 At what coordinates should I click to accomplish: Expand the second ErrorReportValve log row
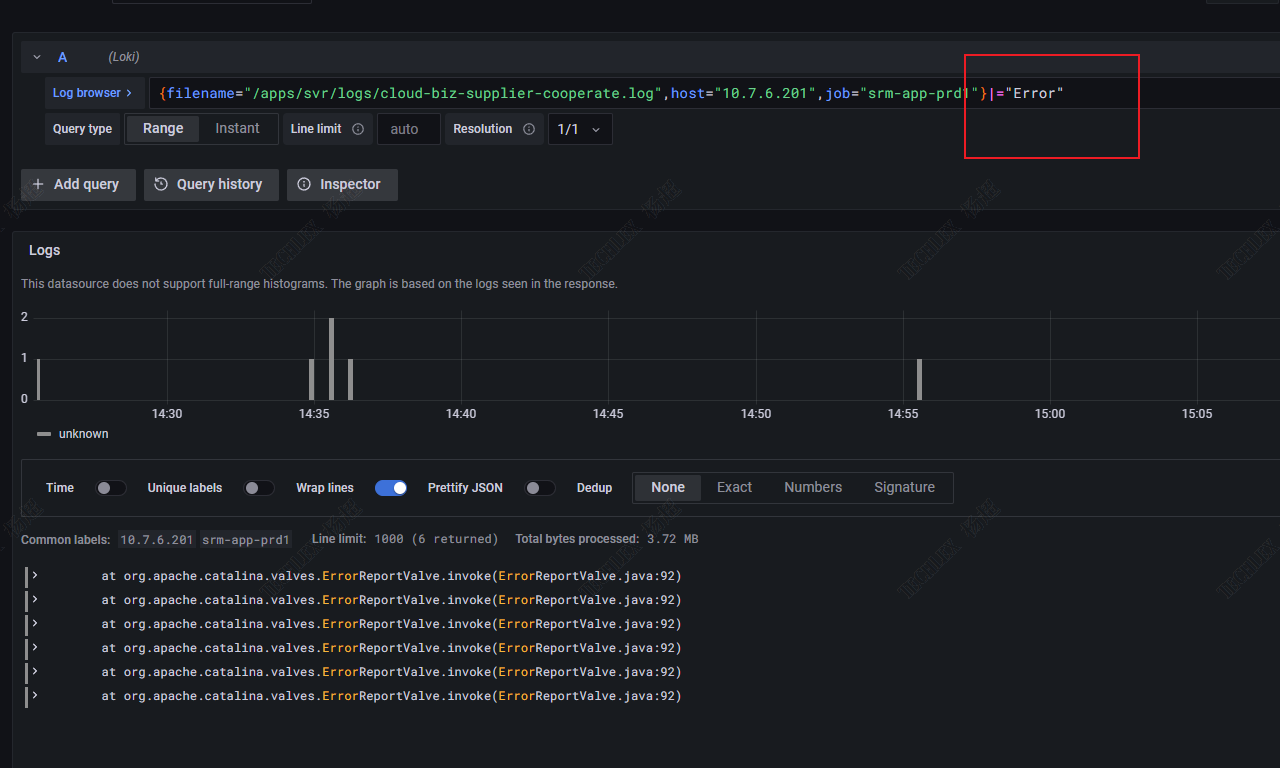click(35, 599)
